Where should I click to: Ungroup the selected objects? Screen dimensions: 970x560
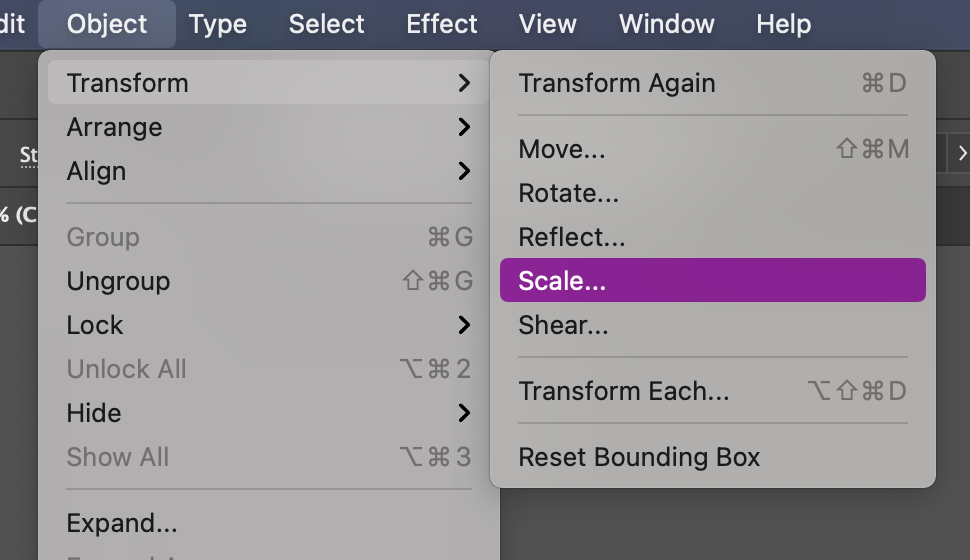click(118, 281)
